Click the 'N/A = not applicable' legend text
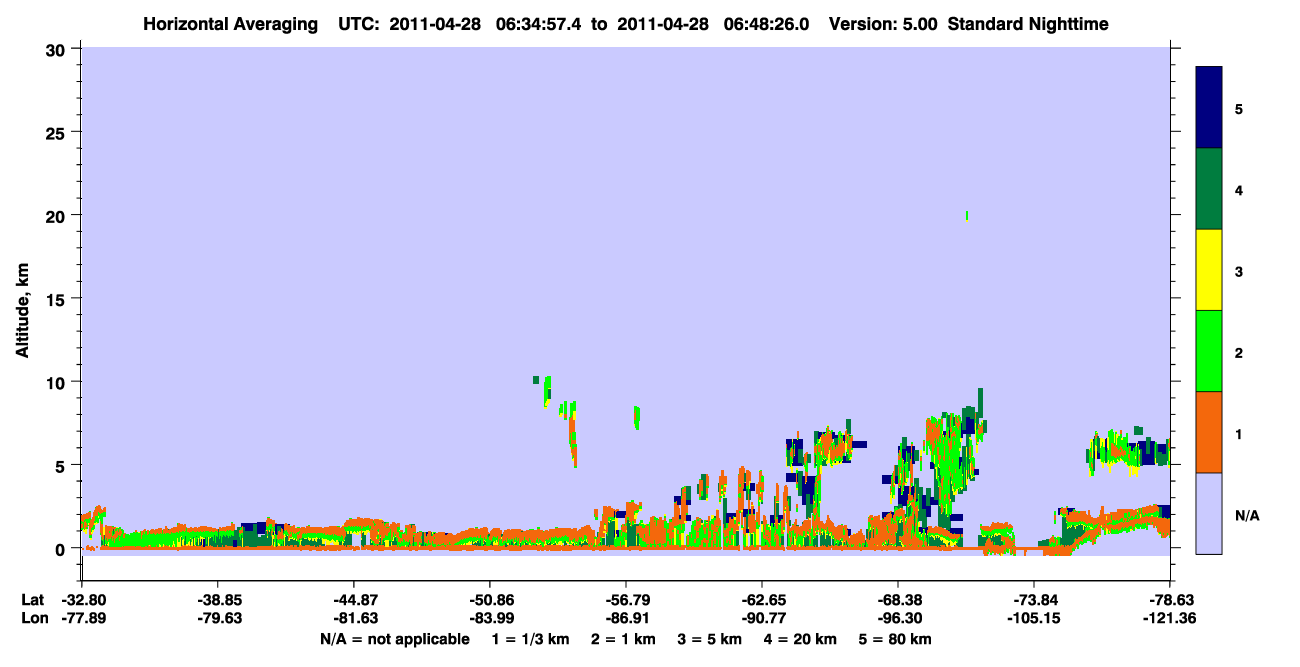This screenshot has width=1300, height=667. click(395, 639)
